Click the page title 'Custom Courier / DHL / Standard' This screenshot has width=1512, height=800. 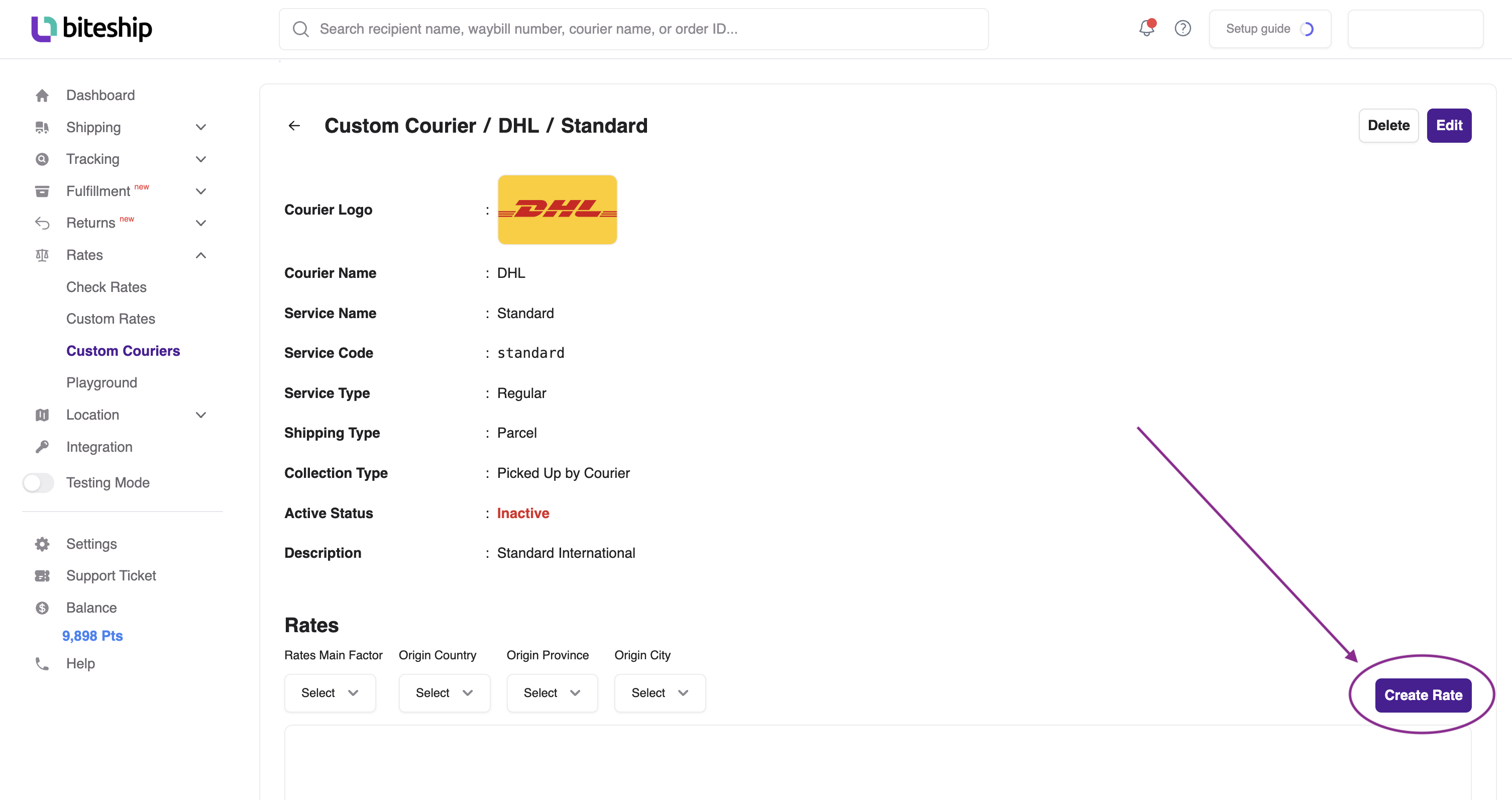pos(486,126)
